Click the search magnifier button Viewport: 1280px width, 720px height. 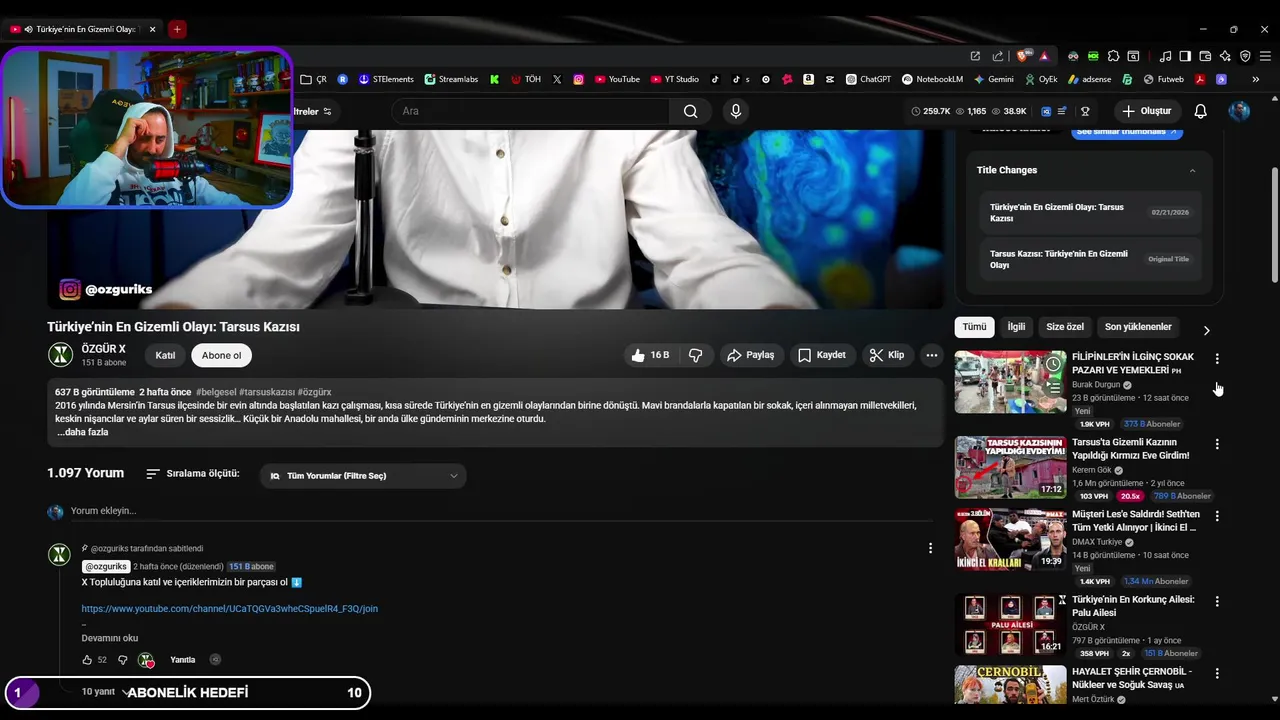coord(690,111)
